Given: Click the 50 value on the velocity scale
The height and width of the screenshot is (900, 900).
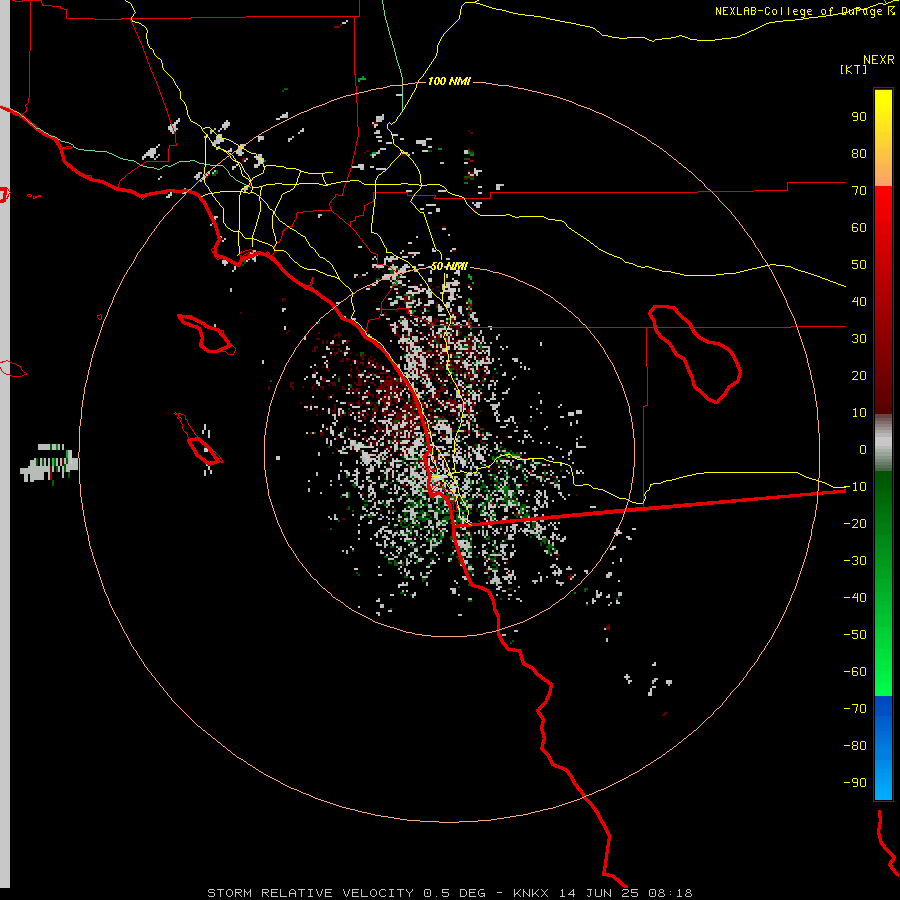Looking at the screenshot, I should pos(859,265).
